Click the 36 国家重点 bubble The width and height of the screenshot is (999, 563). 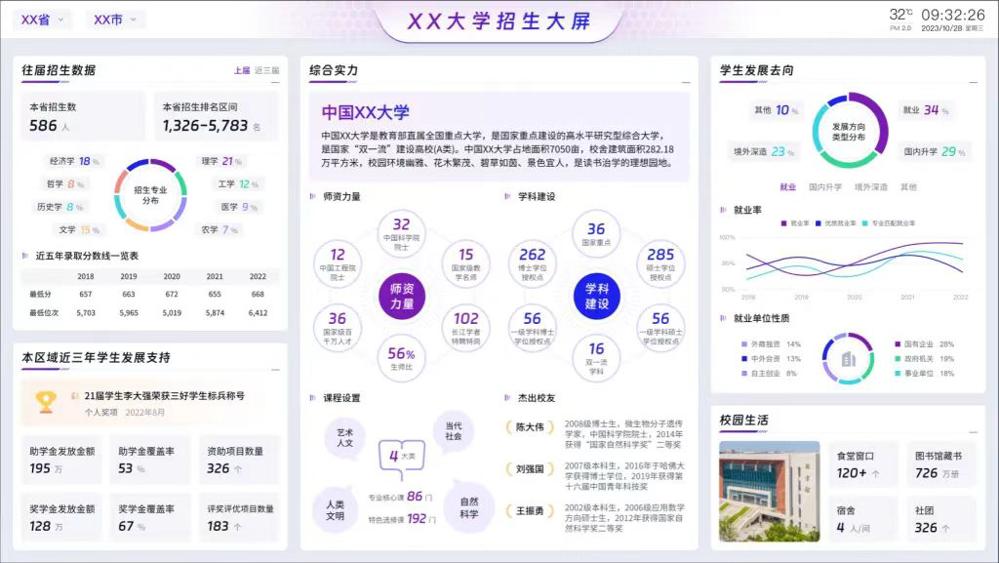click(x=596, y=233)
